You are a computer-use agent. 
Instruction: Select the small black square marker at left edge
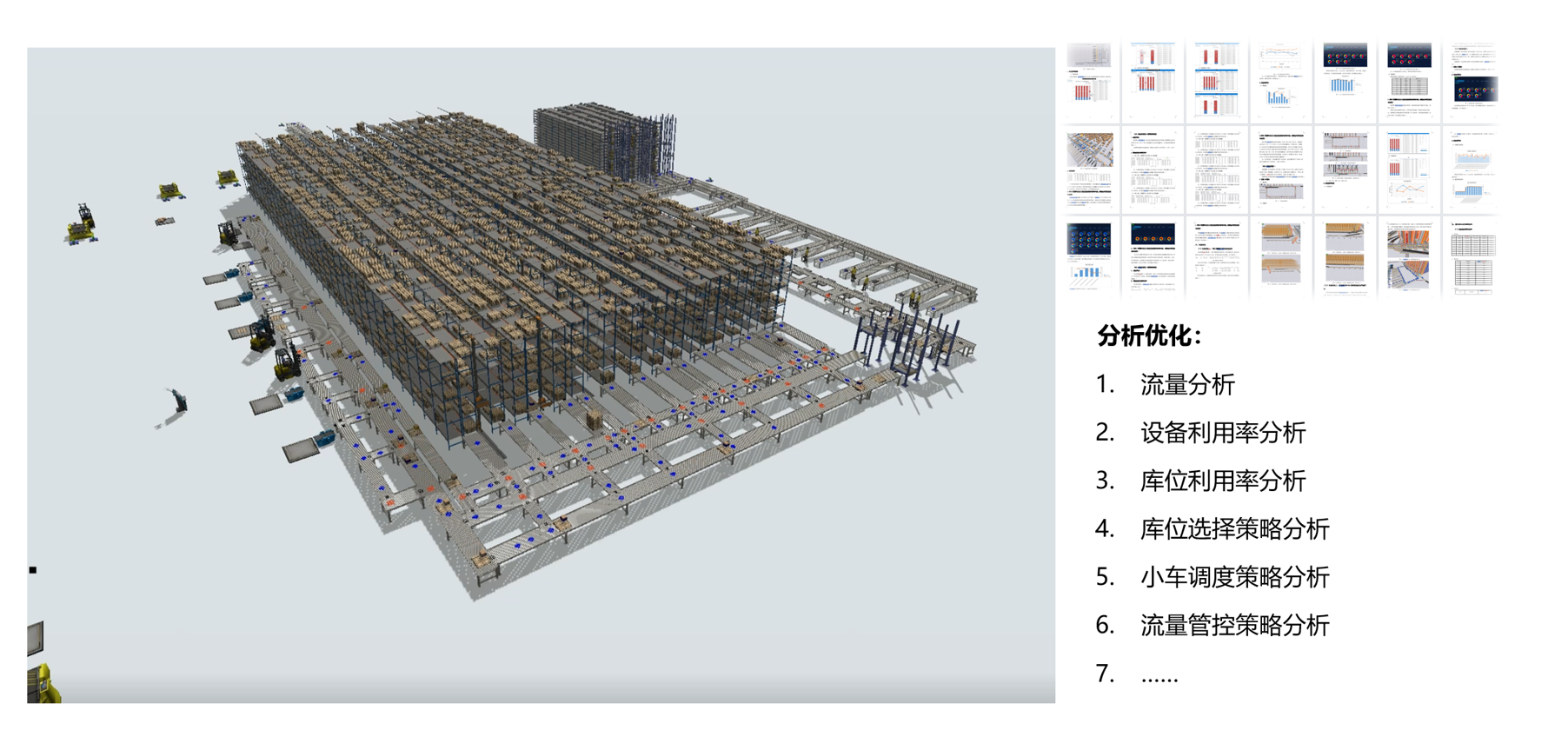click(33, 570)
